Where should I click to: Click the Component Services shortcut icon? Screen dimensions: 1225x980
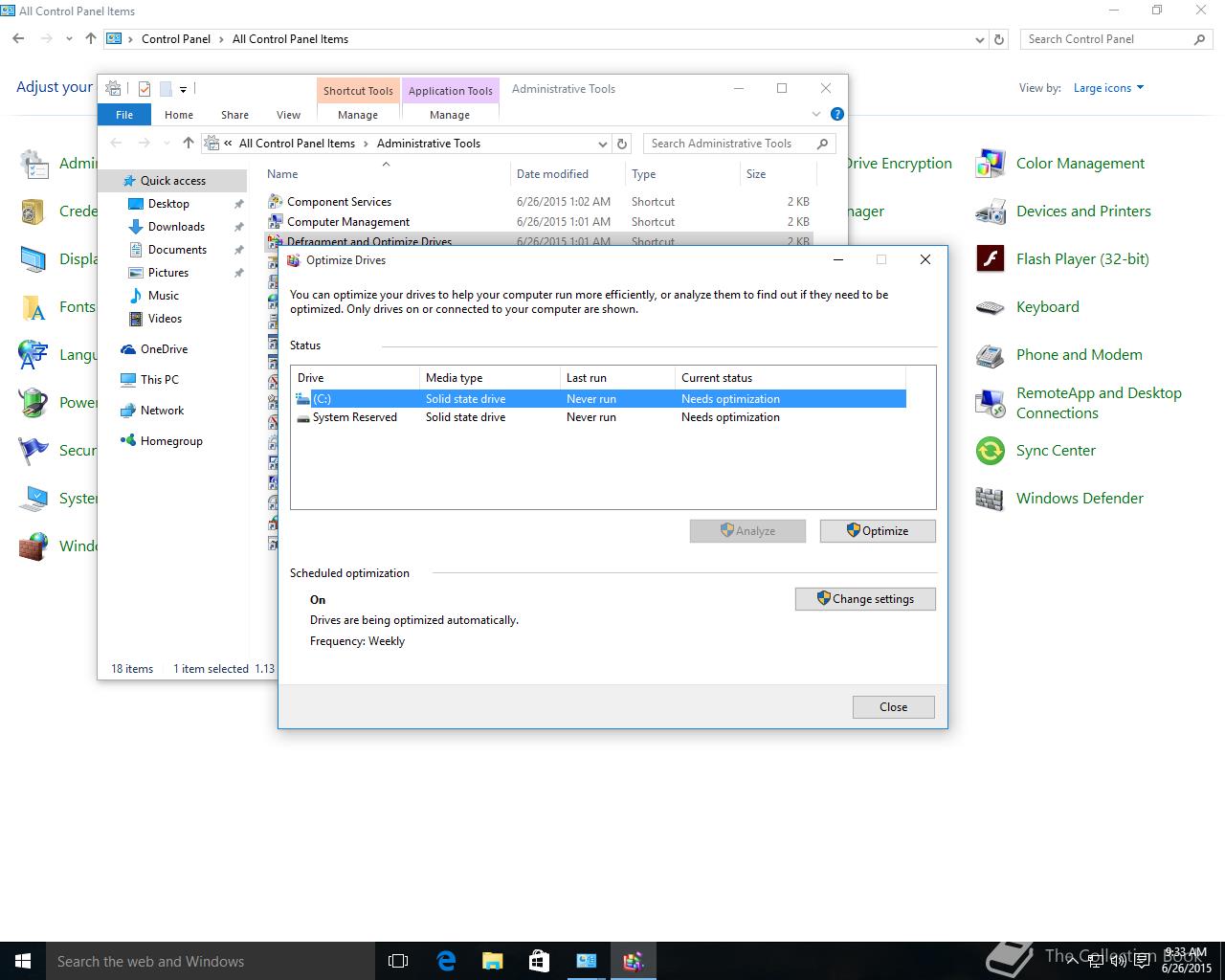276,202
